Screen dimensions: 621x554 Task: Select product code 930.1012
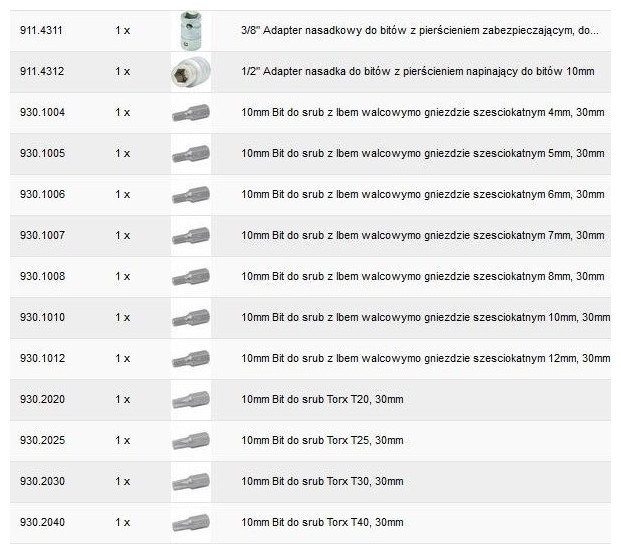(42, 358)
